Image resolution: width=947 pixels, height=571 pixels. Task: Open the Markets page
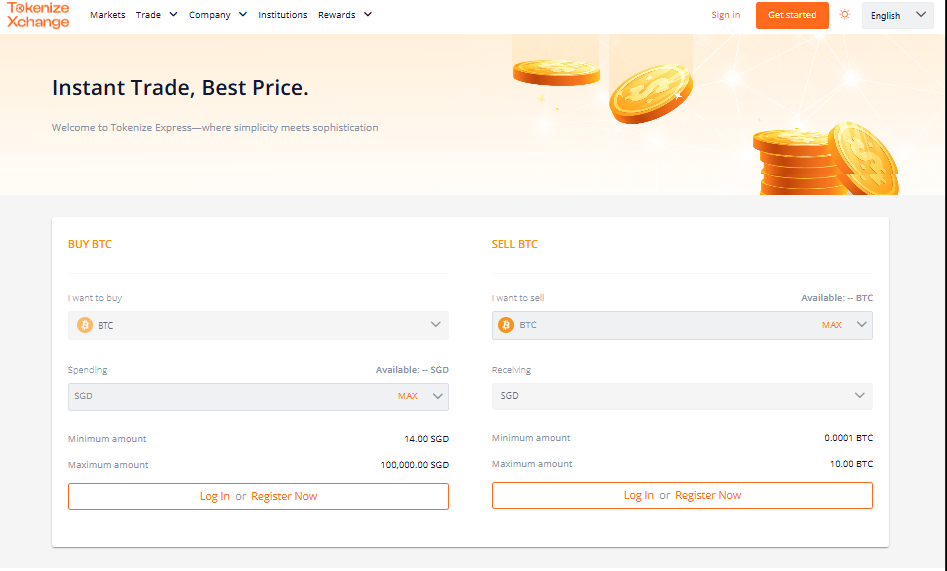tap(108, 15)
